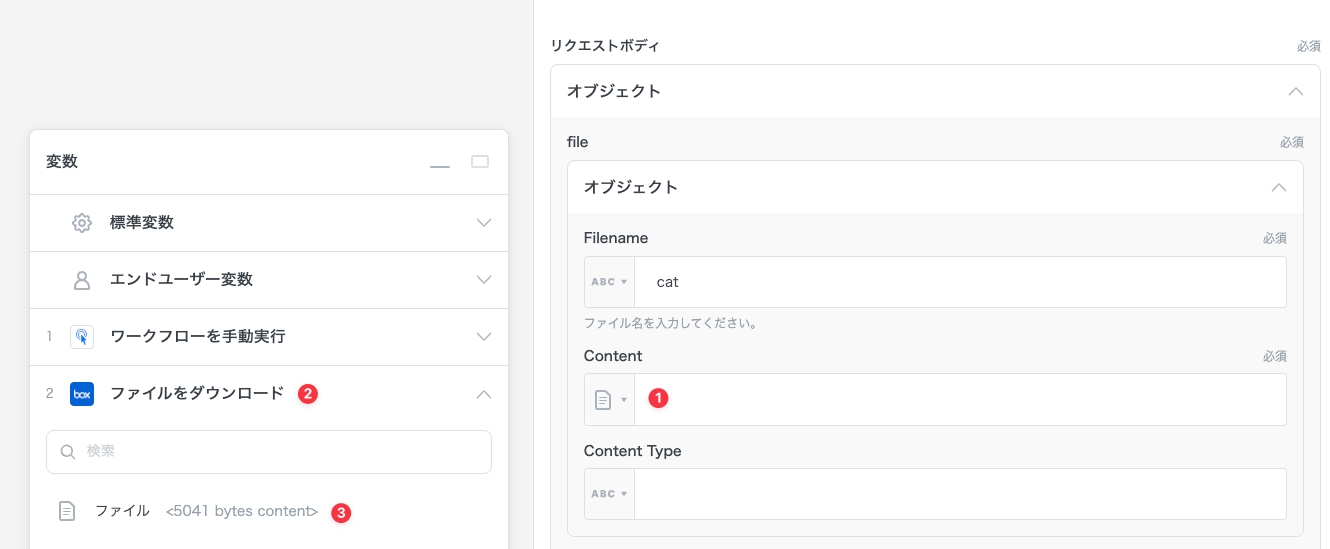
Task: Open Filename field type dropdown
Action: click(x=609, y=282)
